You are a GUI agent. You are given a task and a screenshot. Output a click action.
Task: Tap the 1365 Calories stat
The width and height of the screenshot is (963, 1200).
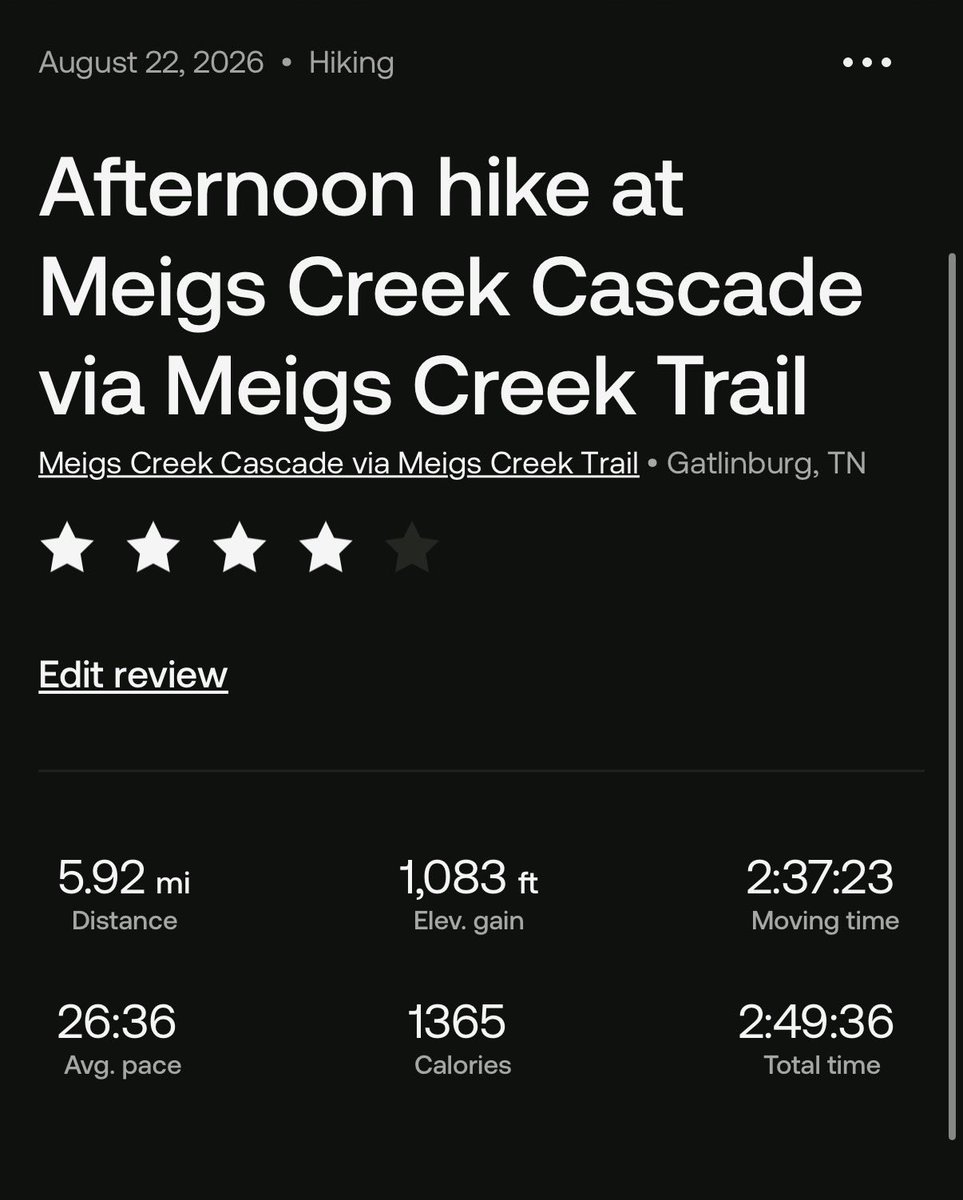(461, 1040)
